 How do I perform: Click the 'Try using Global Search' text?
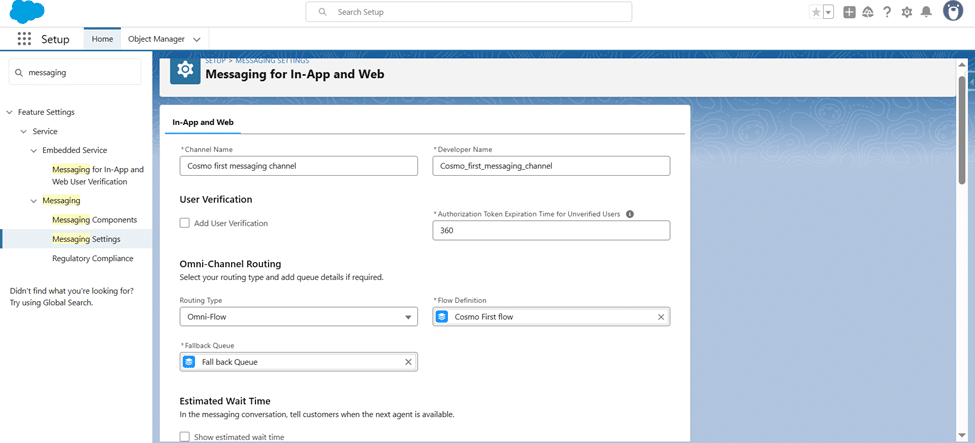tap(51, 302)
